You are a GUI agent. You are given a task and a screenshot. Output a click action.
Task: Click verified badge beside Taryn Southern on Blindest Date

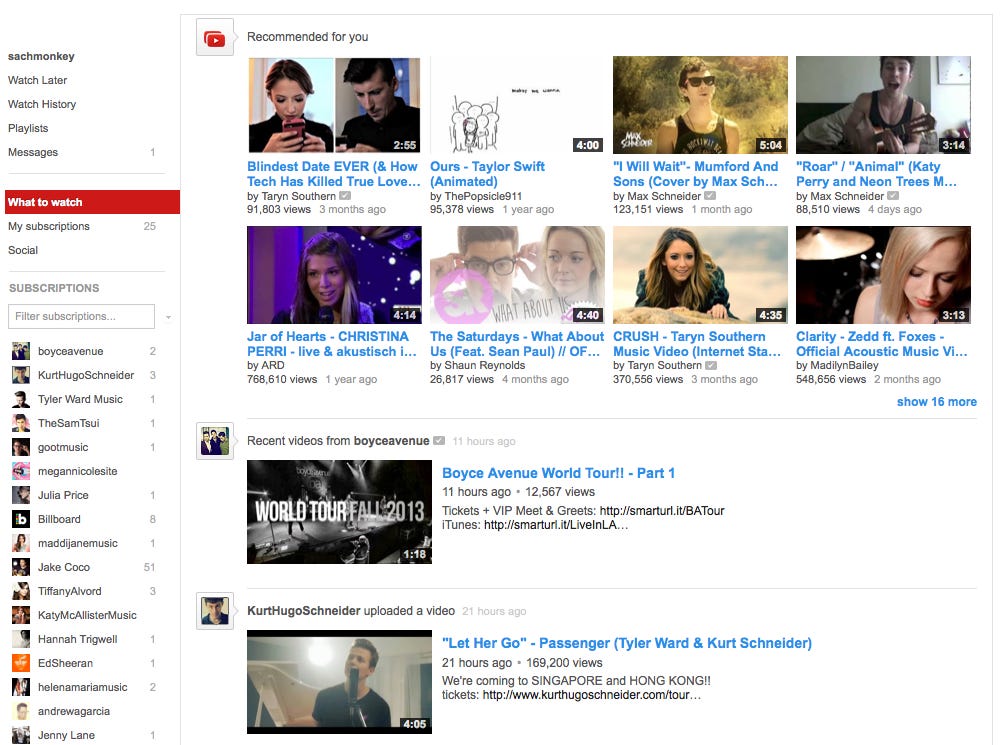[x=345, y=196]
